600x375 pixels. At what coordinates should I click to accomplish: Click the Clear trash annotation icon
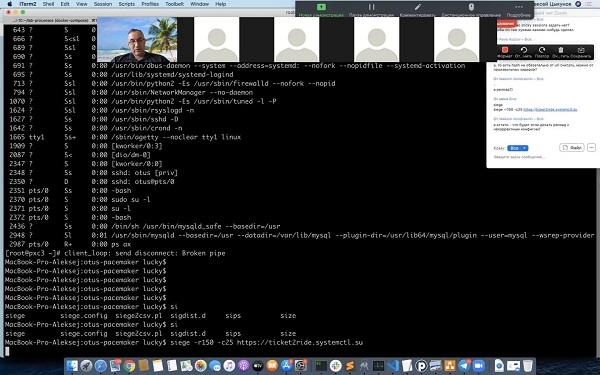(561, 50)
